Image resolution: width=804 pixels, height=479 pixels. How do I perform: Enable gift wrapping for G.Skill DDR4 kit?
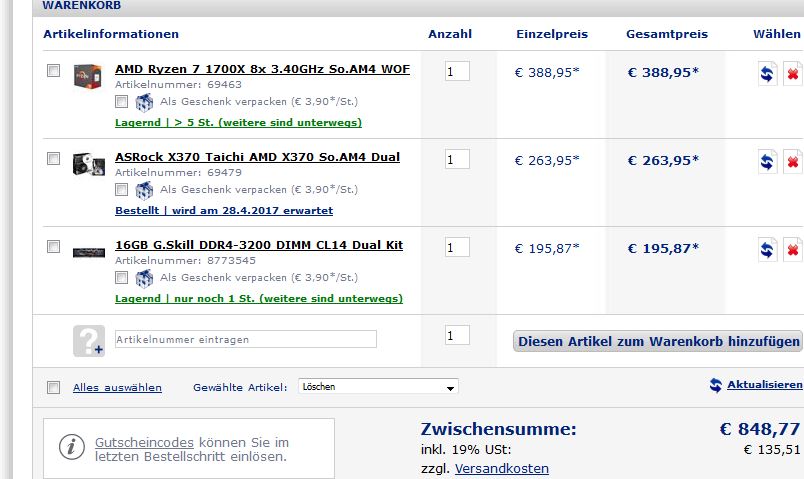[x=122, y=277]
